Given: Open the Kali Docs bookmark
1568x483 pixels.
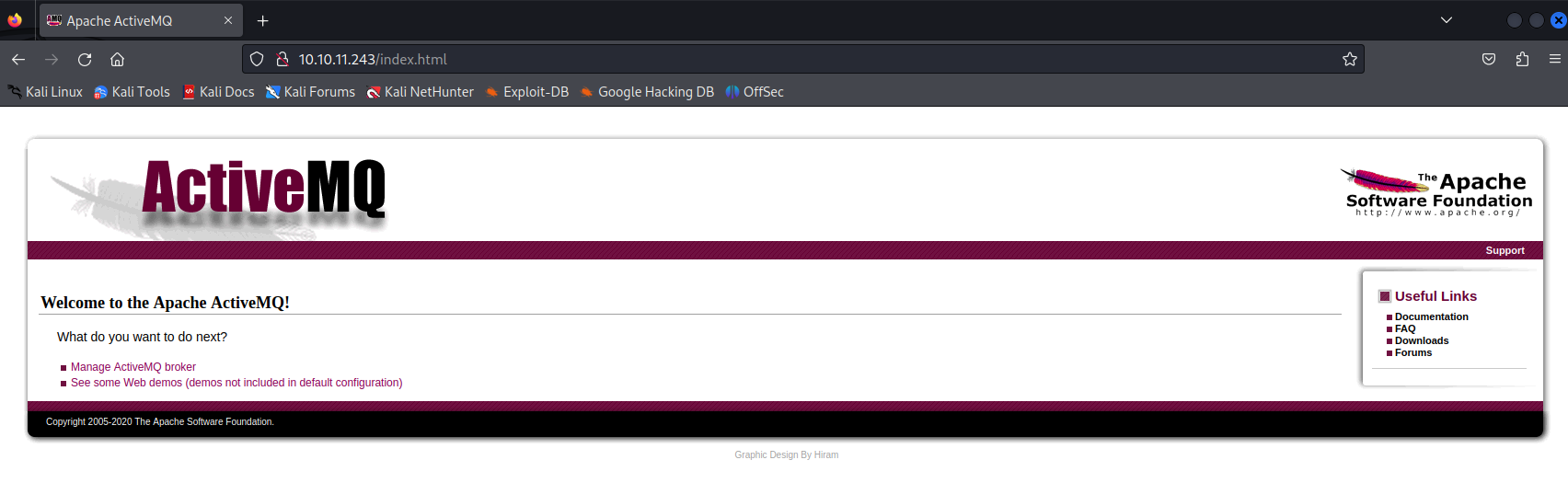Looking at the screenshot, I should [x=219, y=92].
